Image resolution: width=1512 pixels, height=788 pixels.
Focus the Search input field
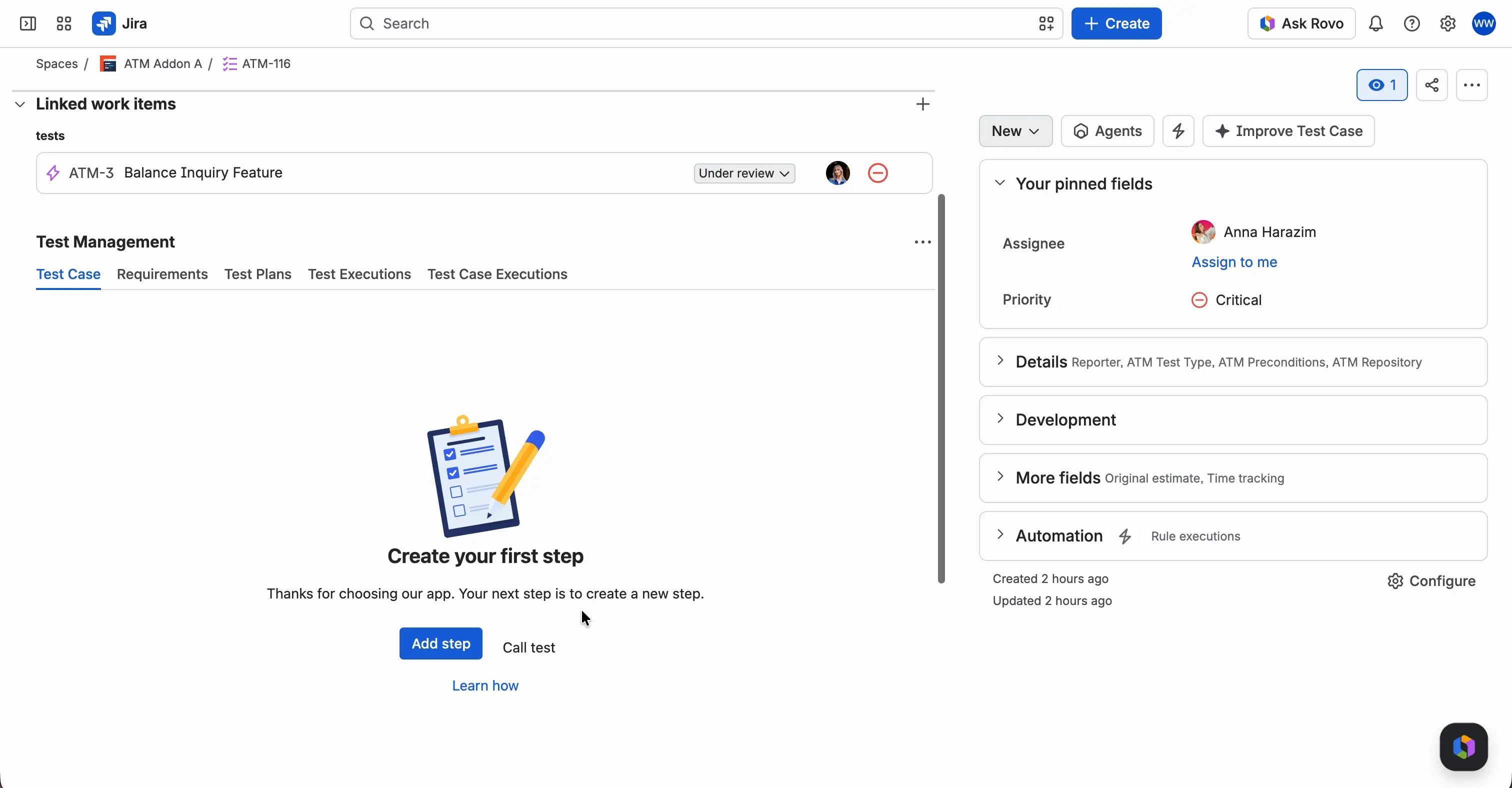(x=706, y=23)
